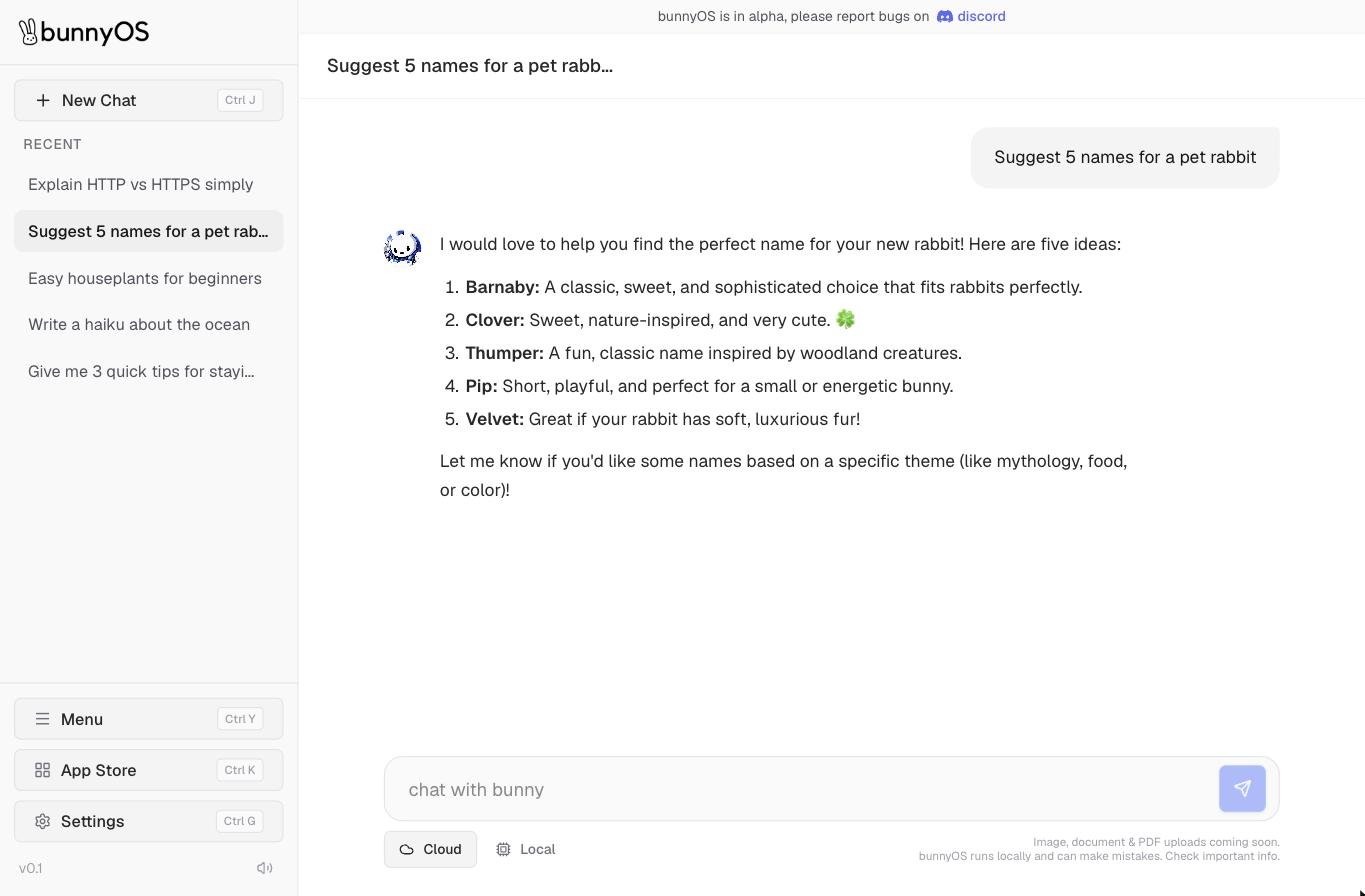Start a New Chat
The height and width of the screenshot is (896, 1365).
point(149,100)
